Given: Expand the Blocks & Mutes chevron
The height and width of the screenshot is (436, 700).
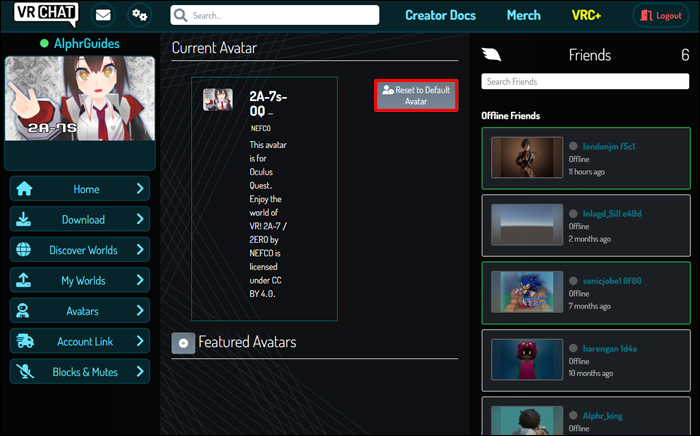Looking at the screenshot, I should tap(140, 371).
